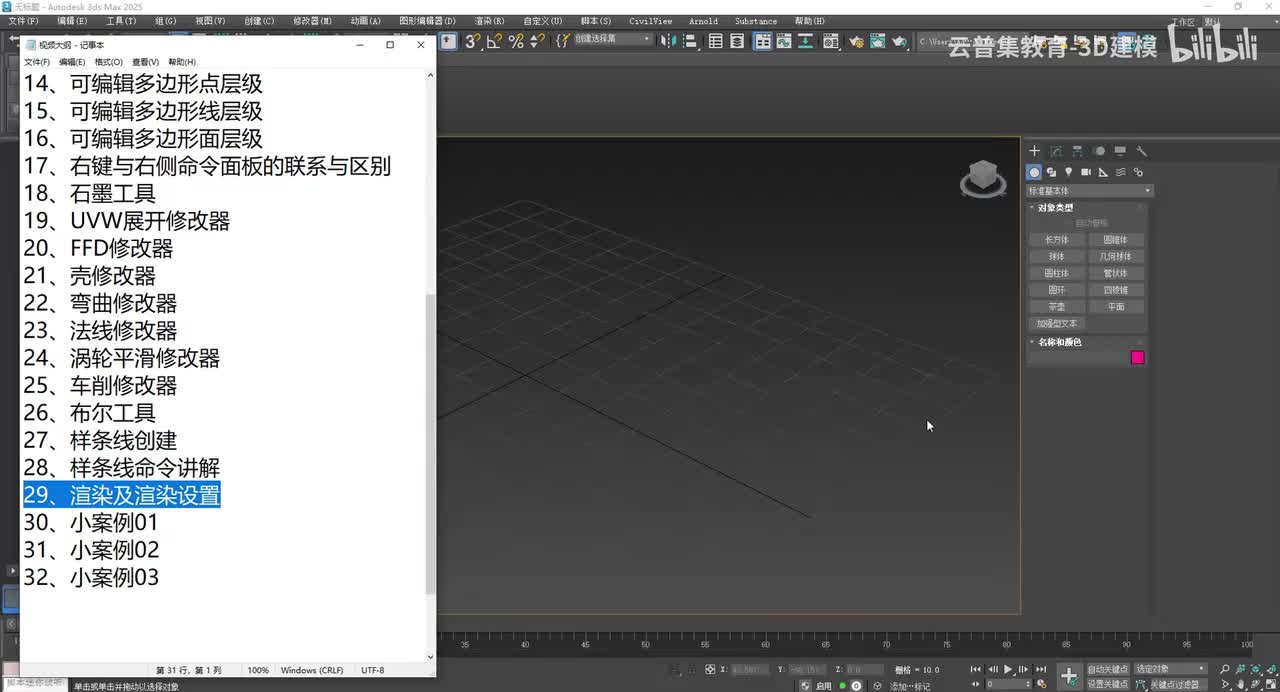Viewport: 1280px width, 692px height.
Task: Create a 圆锥体 cone primitive
Action: (1116, 240)
